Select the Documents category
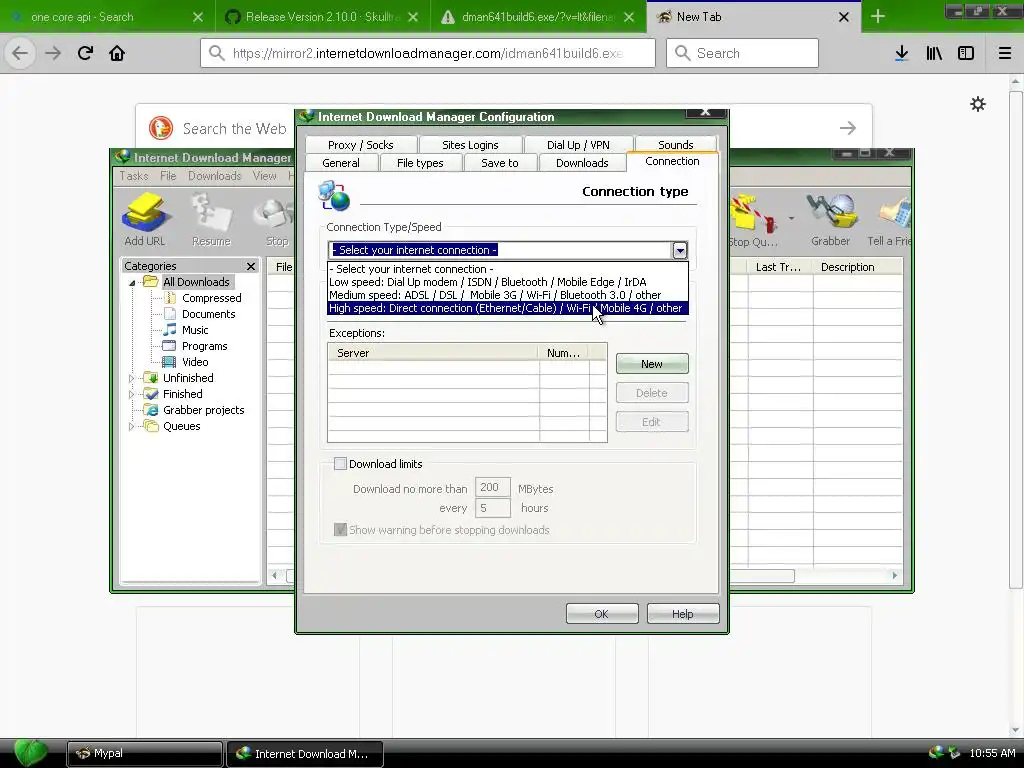This screenshot has height=768, width=1024. [208, 314]
